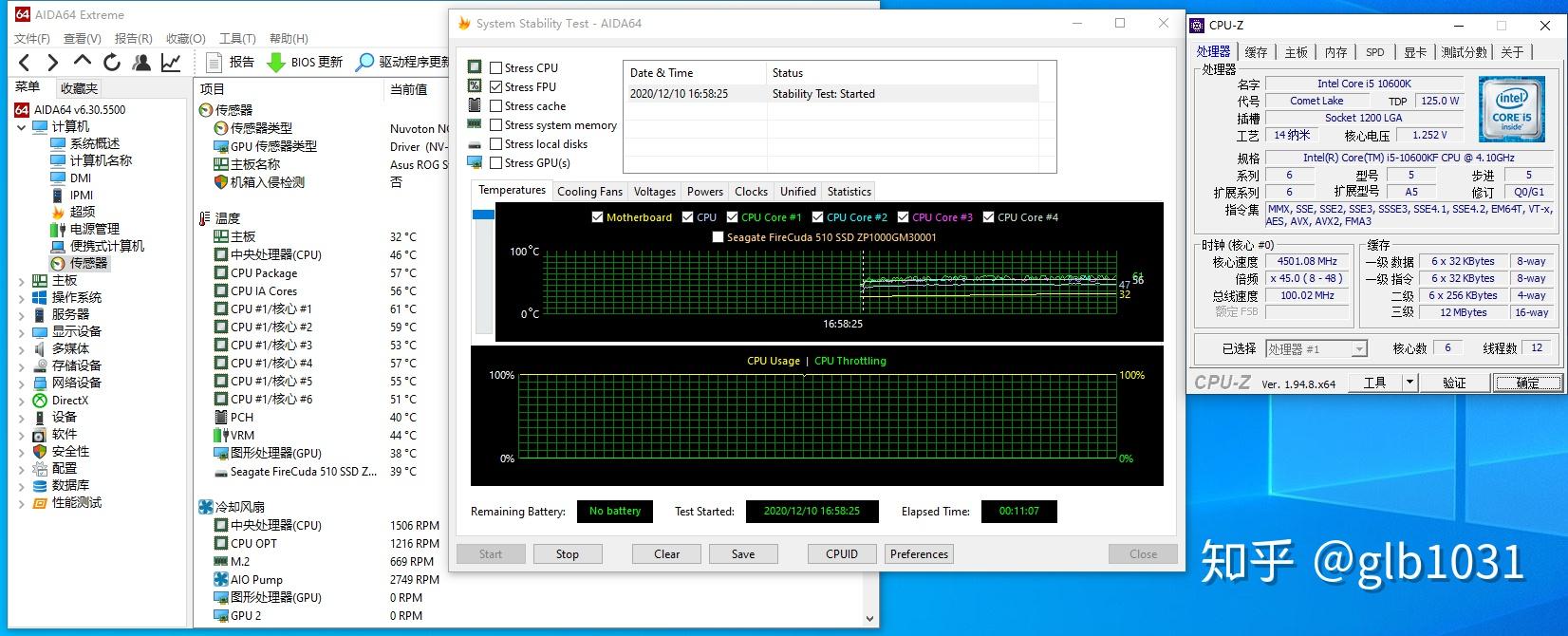Click the Date & Time column header

695,73
